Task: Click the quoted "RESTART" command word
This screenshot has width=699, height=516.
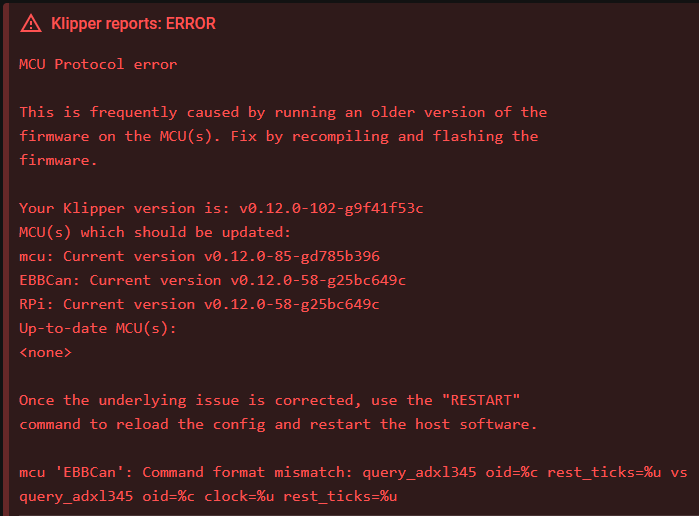Action: (478, 400)
